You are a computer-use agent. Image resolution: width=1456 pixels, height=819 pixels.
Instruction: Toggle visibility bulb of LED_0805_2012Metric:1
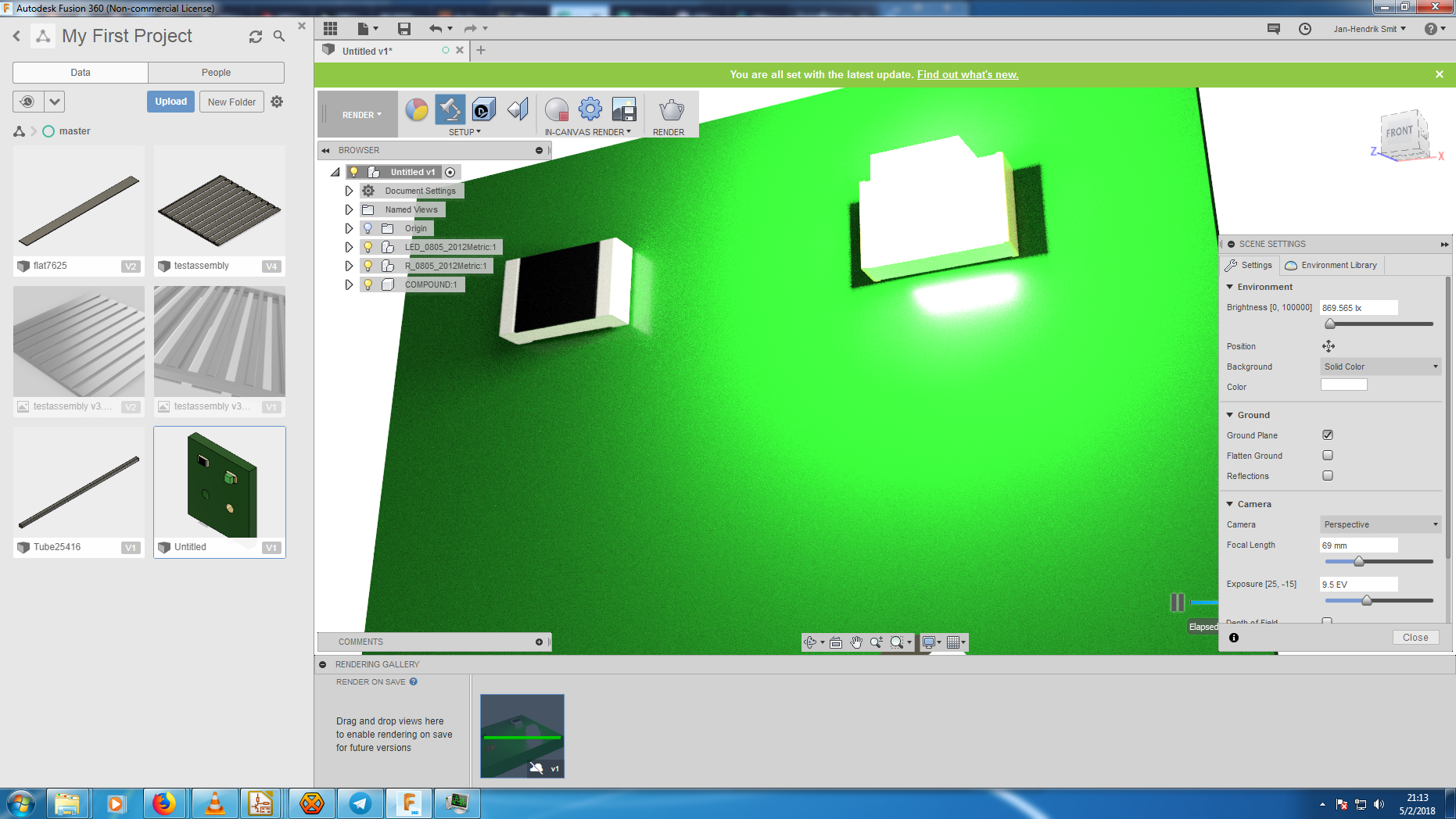pos(368,247)
